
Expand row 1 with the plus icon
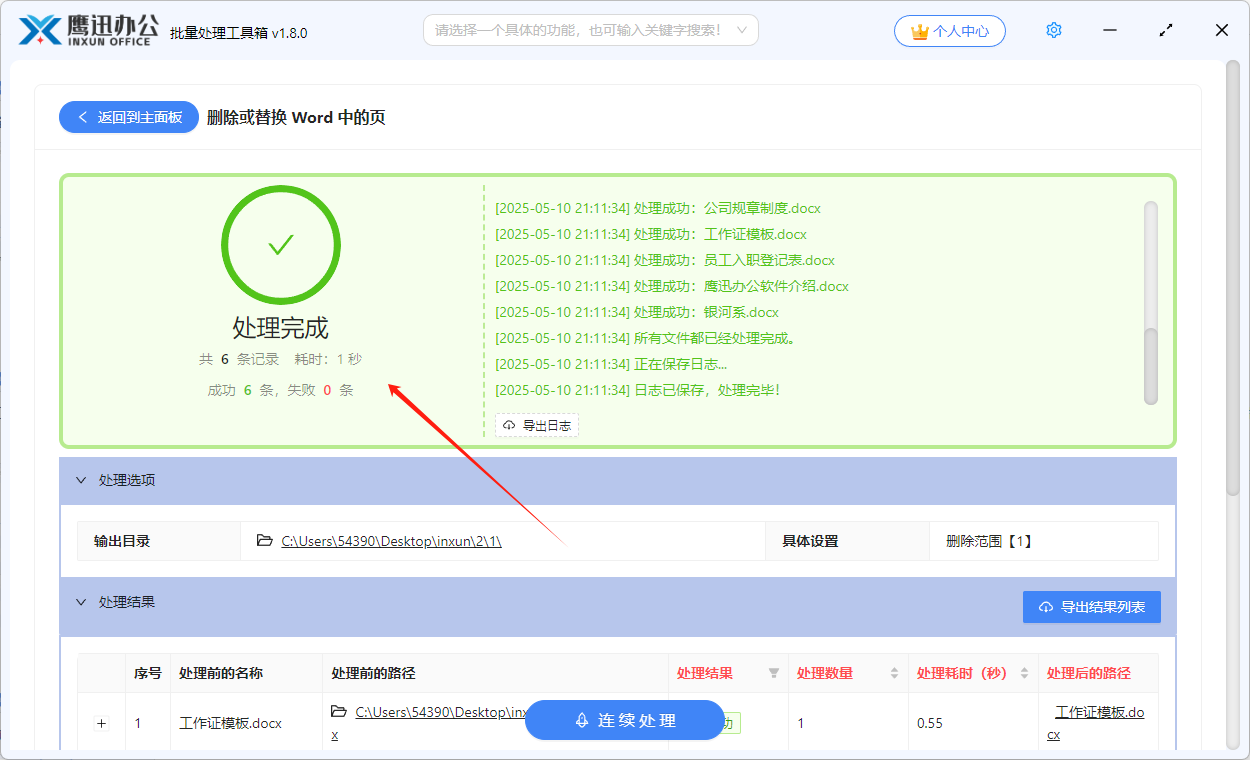click(x=101, y=723)
